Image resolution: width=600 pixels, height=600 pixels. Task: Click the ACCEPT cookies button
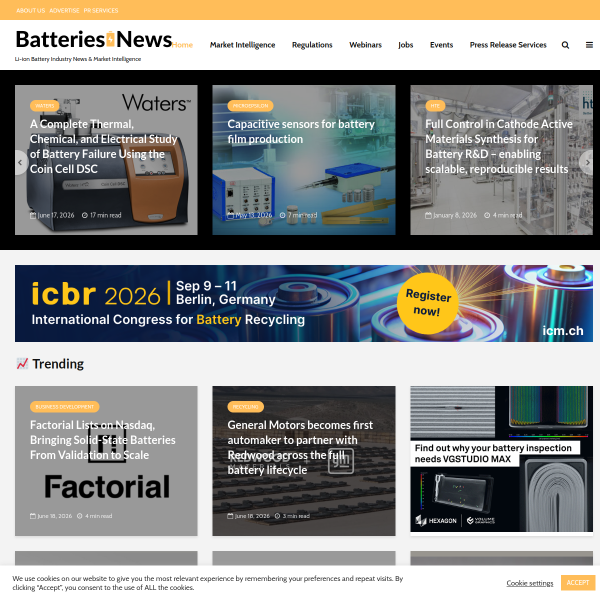pos(578,583)
